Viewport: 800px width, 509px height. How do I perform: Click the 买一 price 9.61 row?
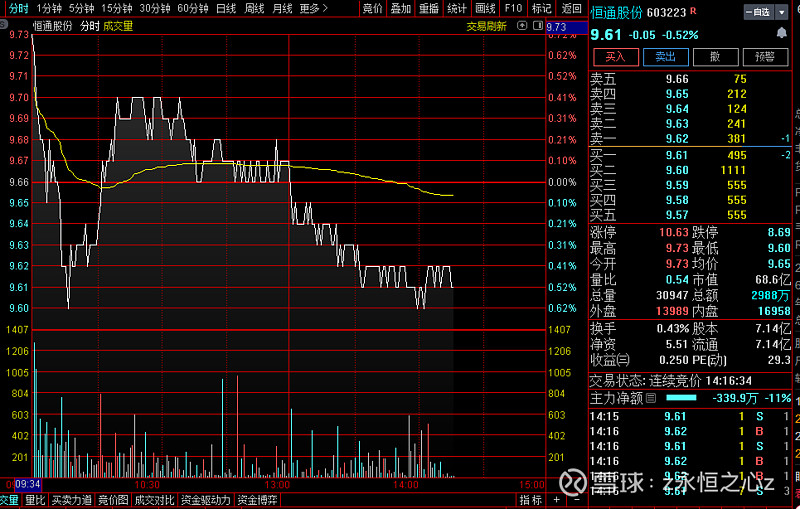point(689,155)
